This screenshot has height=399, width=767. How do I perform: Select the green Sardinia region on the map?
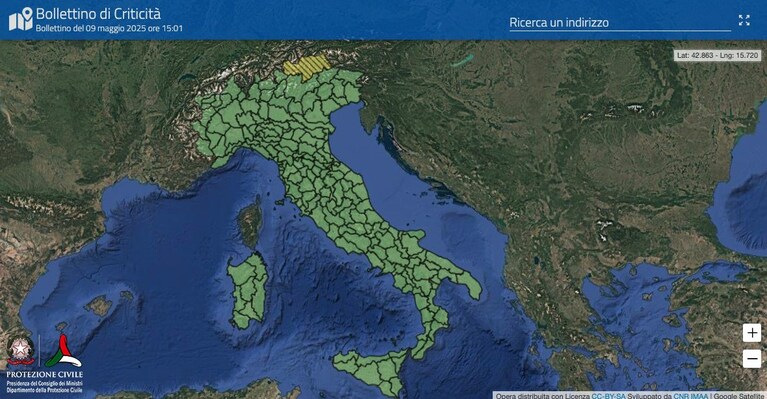[x=248, y=291]
